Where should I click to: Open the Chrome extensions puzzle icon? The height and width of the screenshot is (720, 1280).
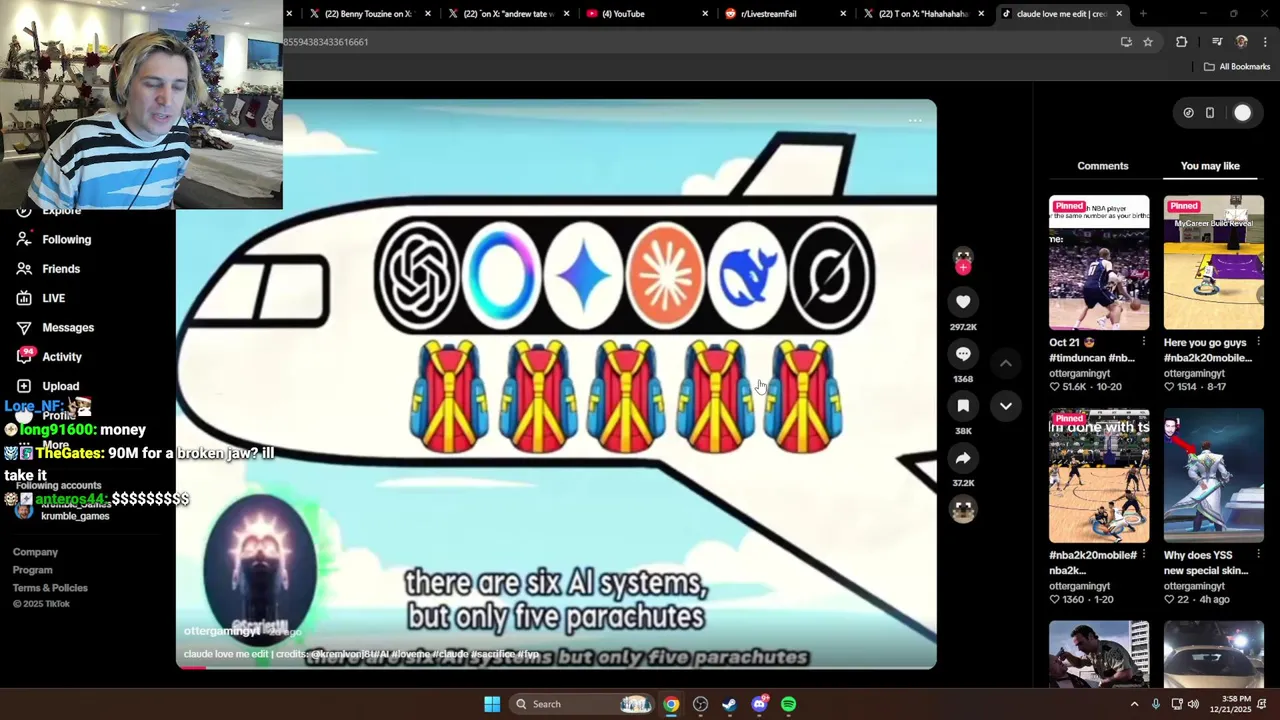click(x=1182, y=42)
